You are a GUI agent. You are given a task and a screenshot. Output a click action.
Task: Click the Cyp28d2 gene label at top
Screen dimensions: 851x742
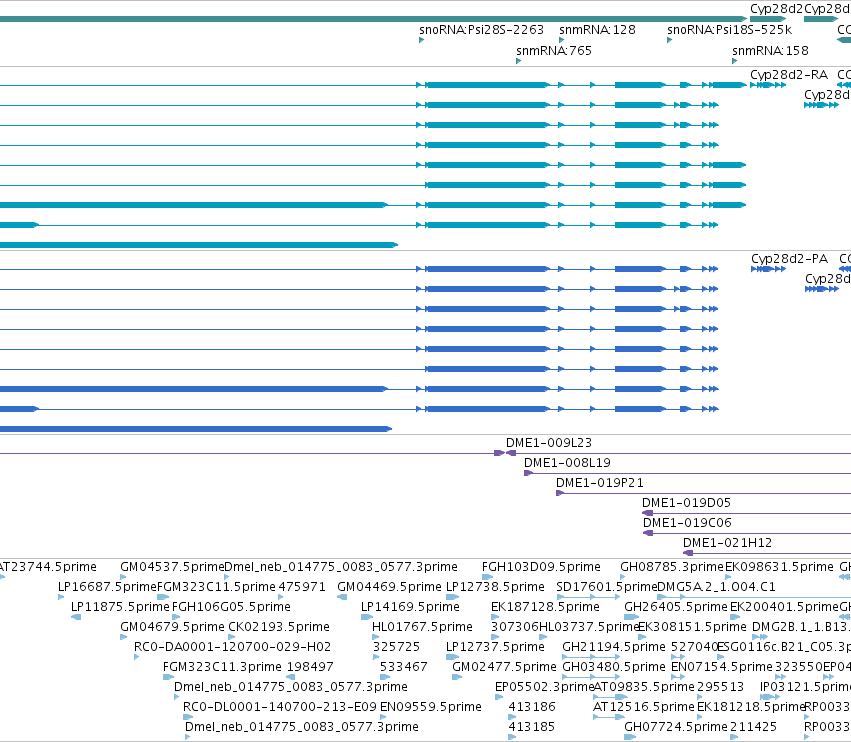776,9
